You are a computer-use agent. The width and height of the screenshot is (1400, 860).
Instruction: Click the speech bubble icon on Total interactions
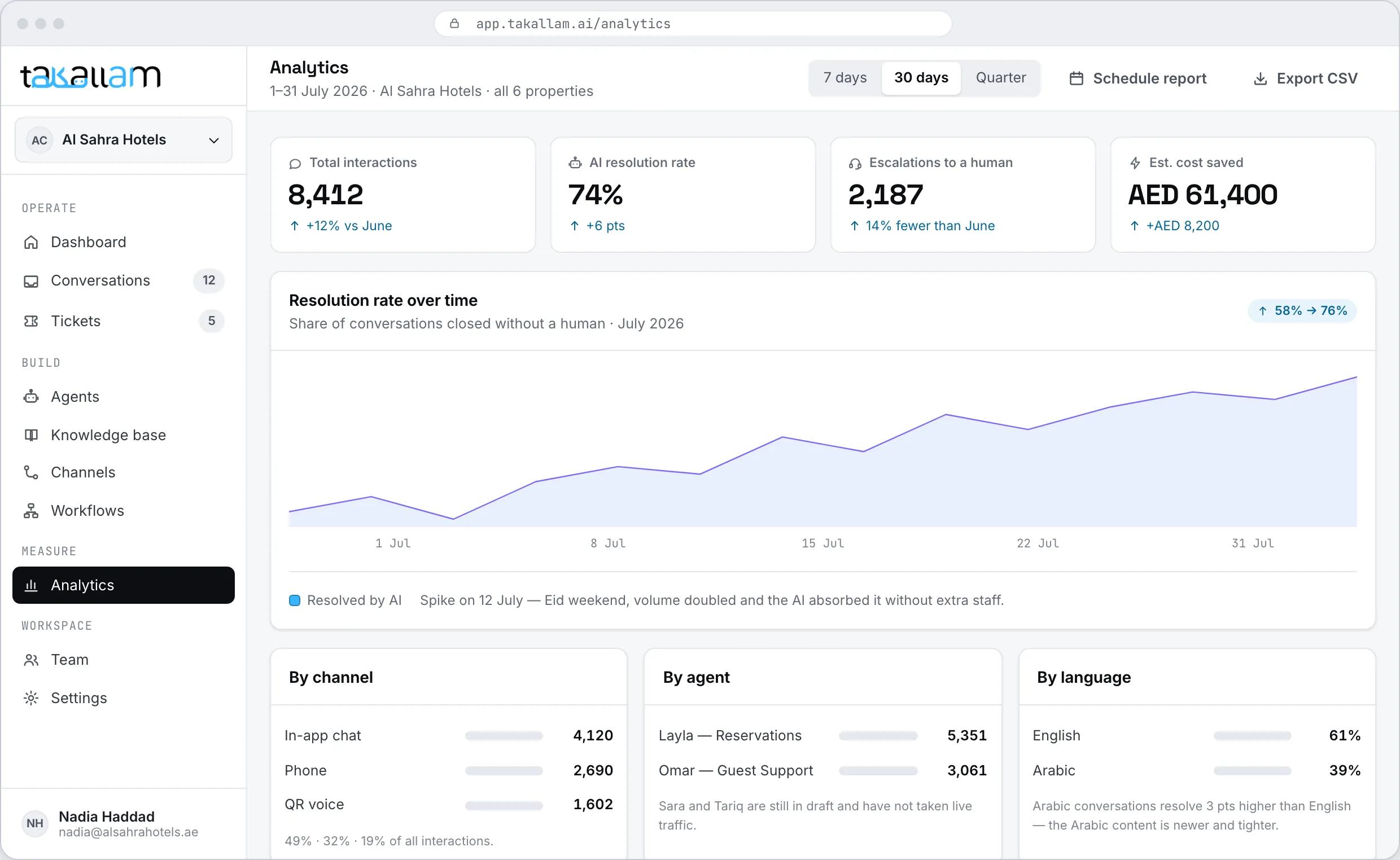click(295, 163)
